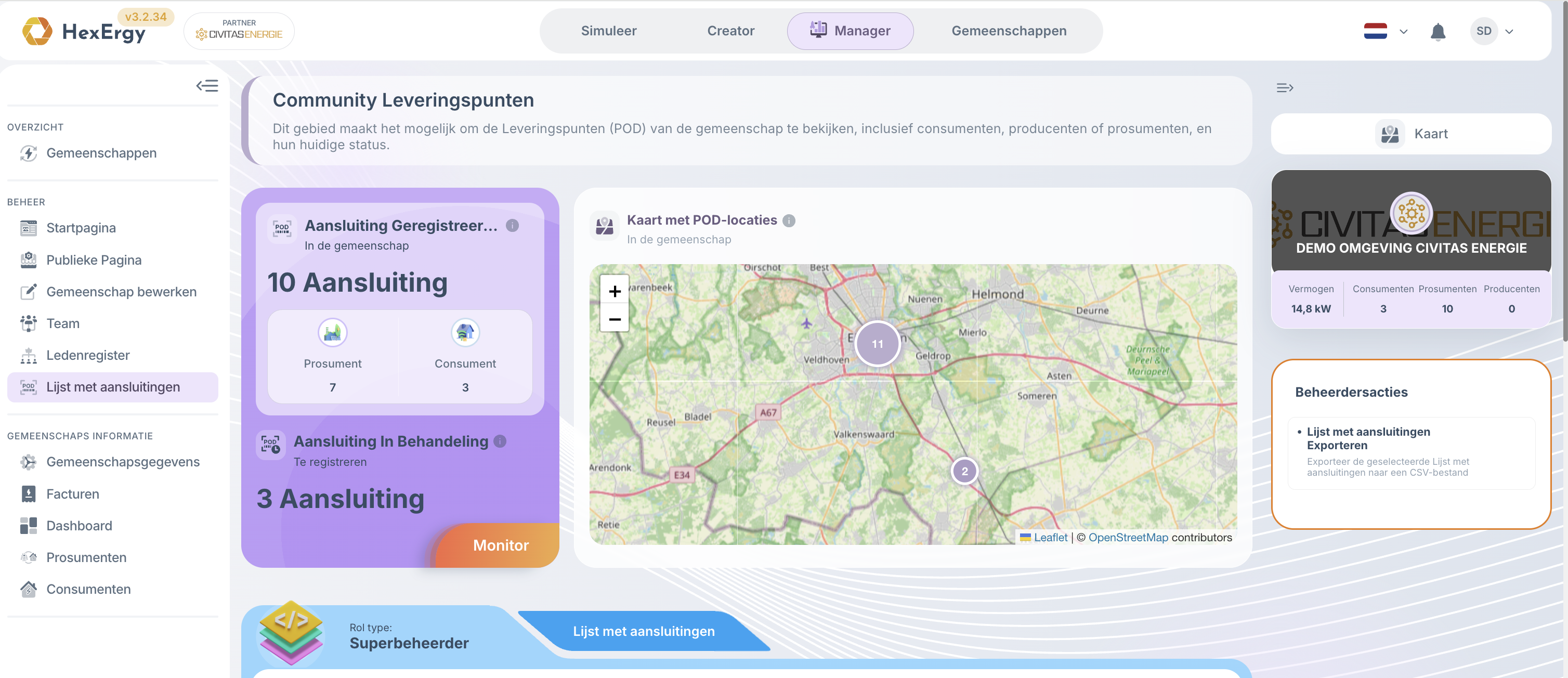The image size is (1568, 678).
Task: Zoom in on the map
Action: click(615, 292)
